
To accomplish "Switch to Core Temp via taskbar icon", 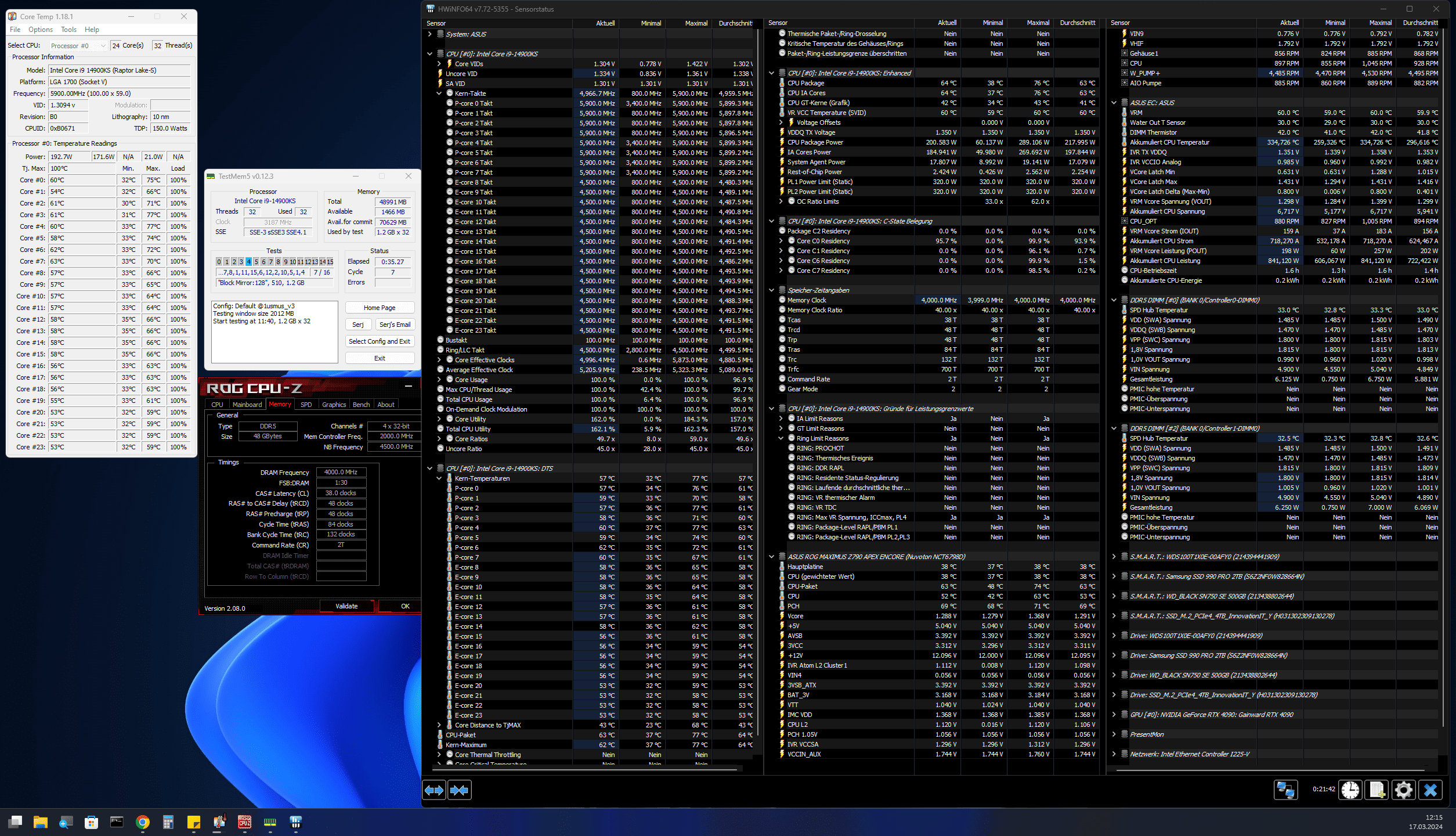I will [219, 822].
